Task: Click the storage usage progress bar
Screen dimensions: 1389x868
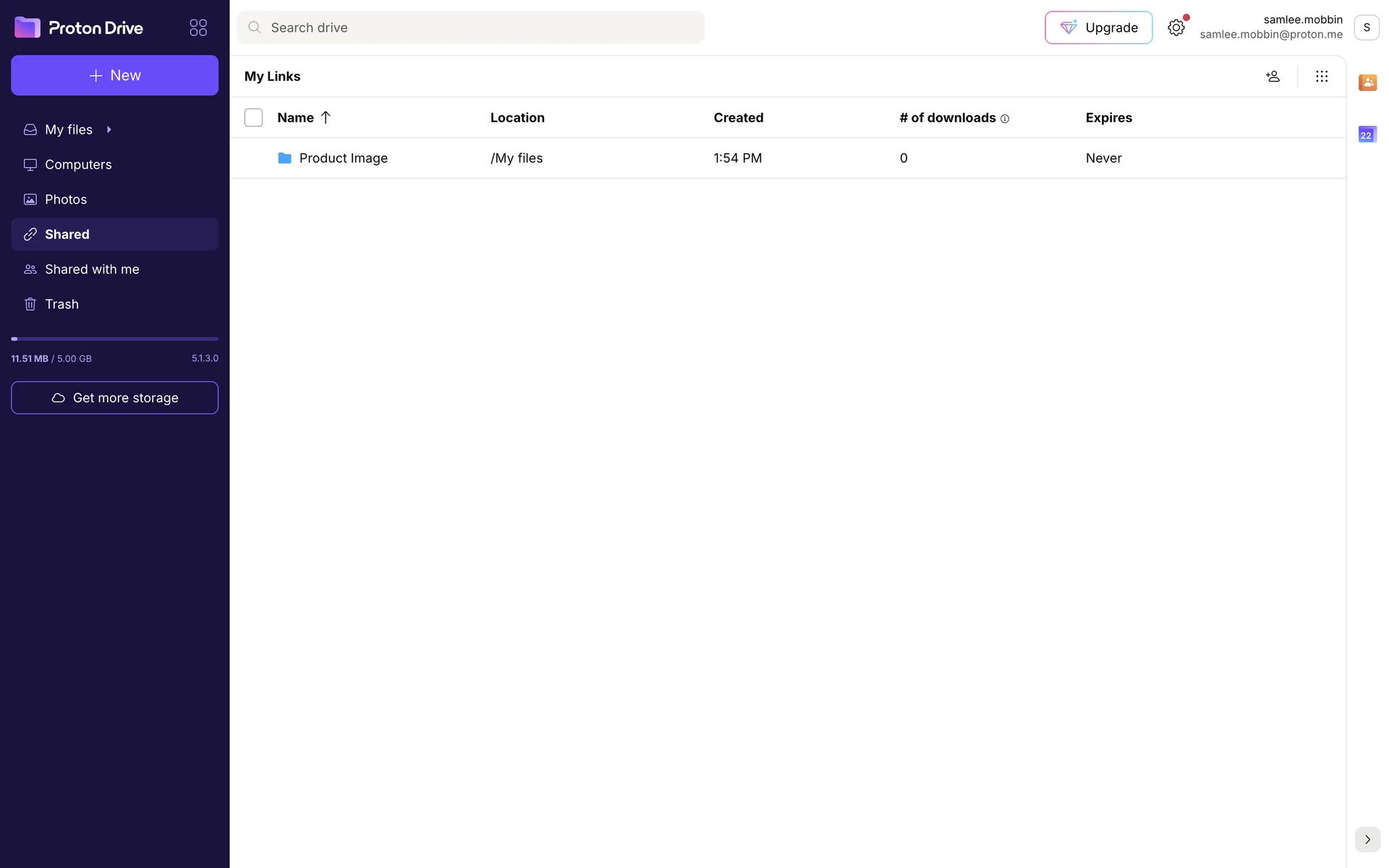Action: (114, 339)
